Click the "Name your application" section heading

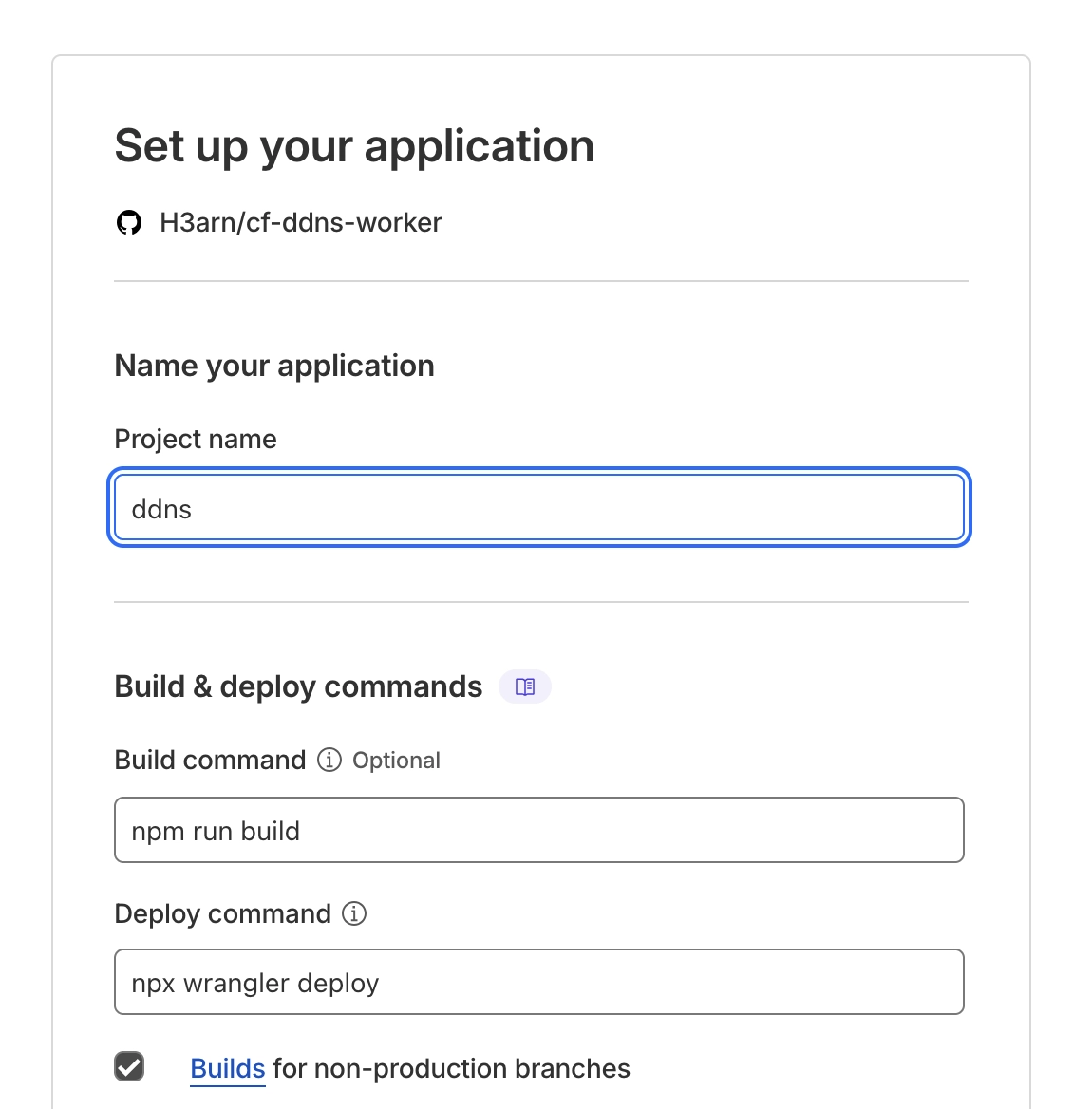coord(274,366)
